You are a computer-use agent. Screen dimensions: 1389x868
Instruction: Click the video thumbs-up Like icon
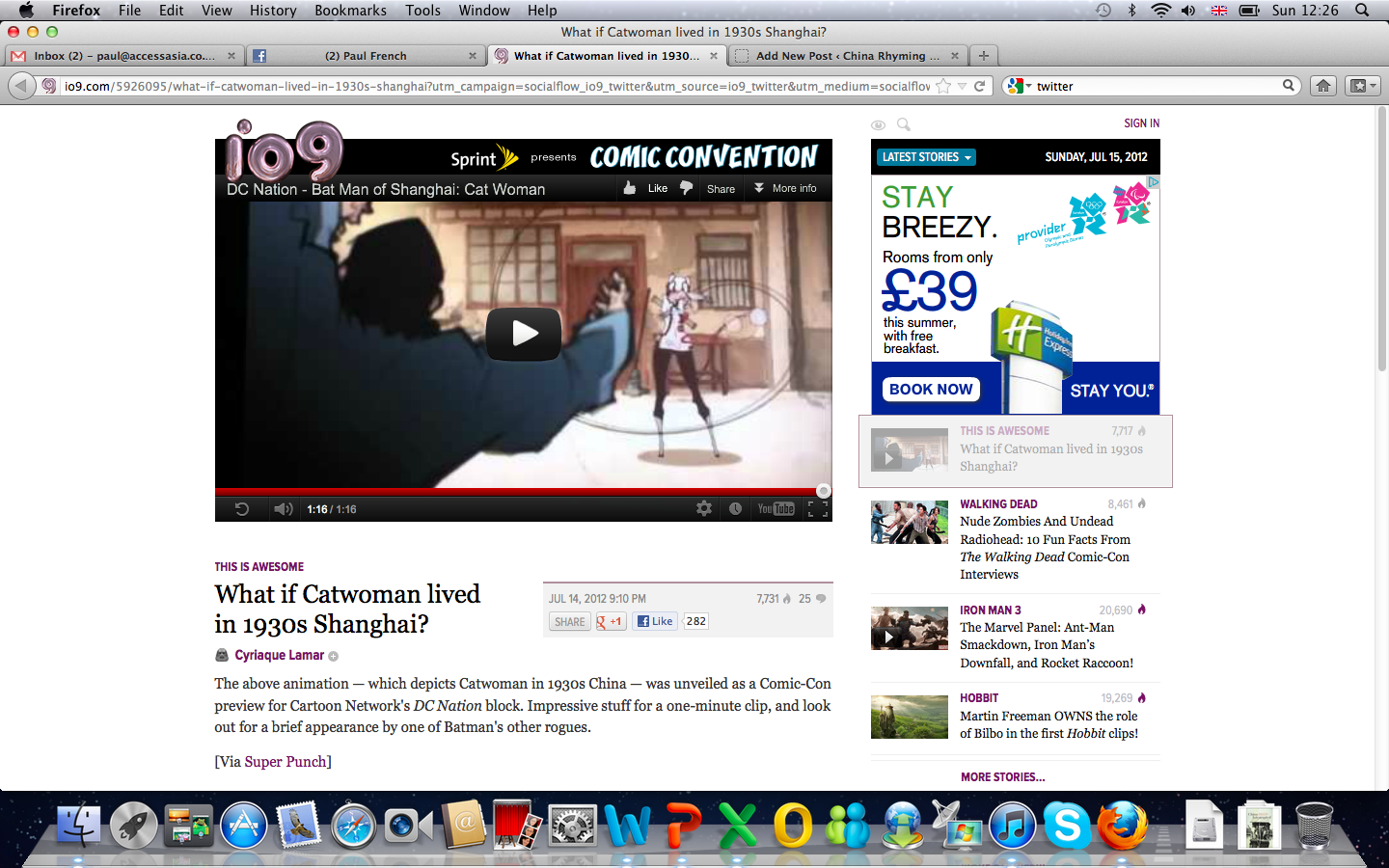coord(630,188)
